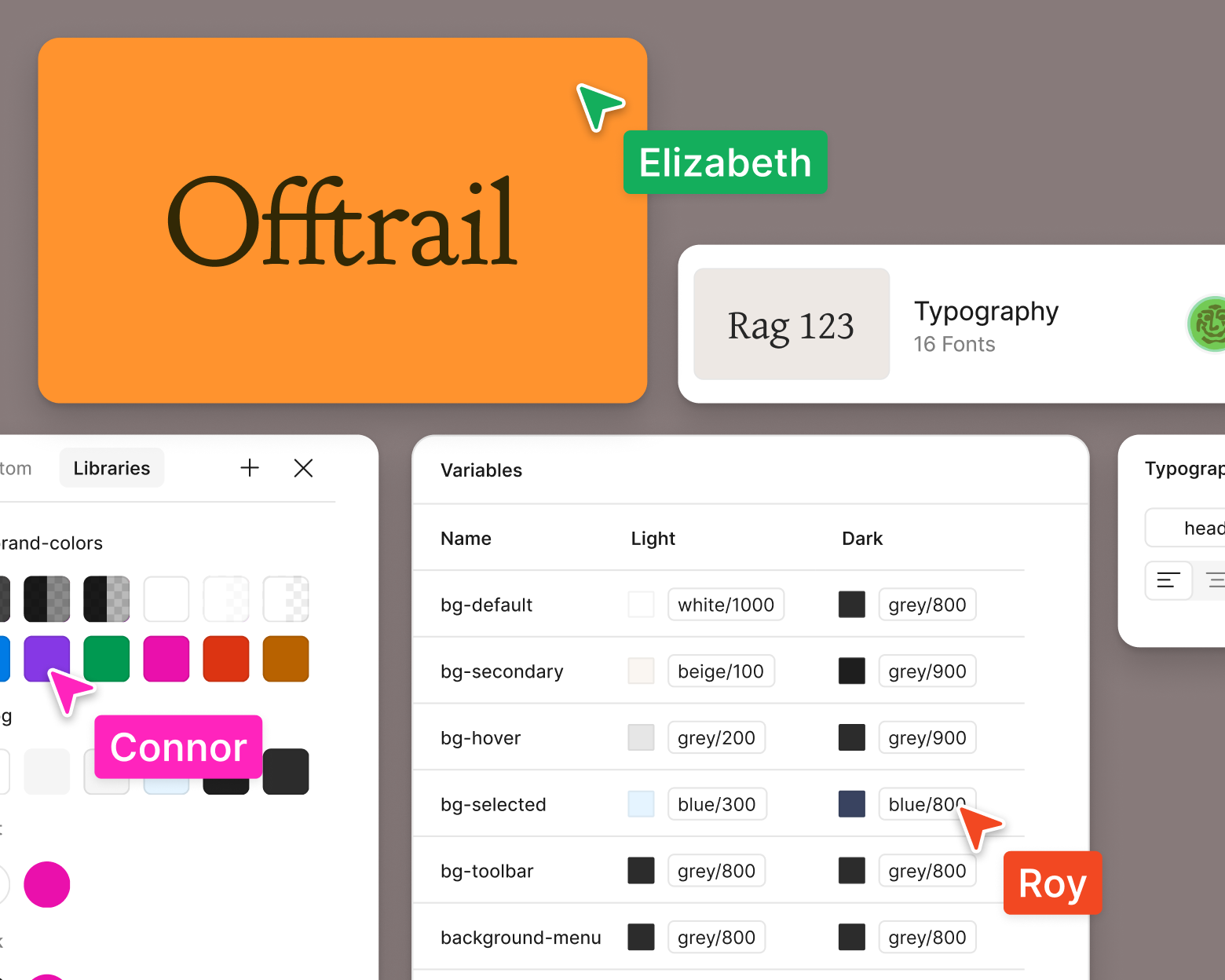Image resolution: width=1225 pixels, height=980 pixels.
Task: Pick the green brand color swatch
Action: coord(107,659)
